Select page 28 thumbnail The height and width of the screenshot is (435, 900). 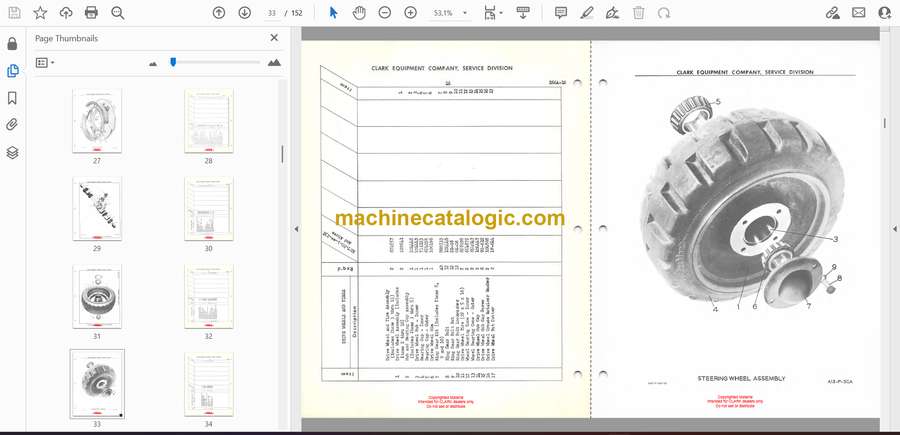[208, 121]
